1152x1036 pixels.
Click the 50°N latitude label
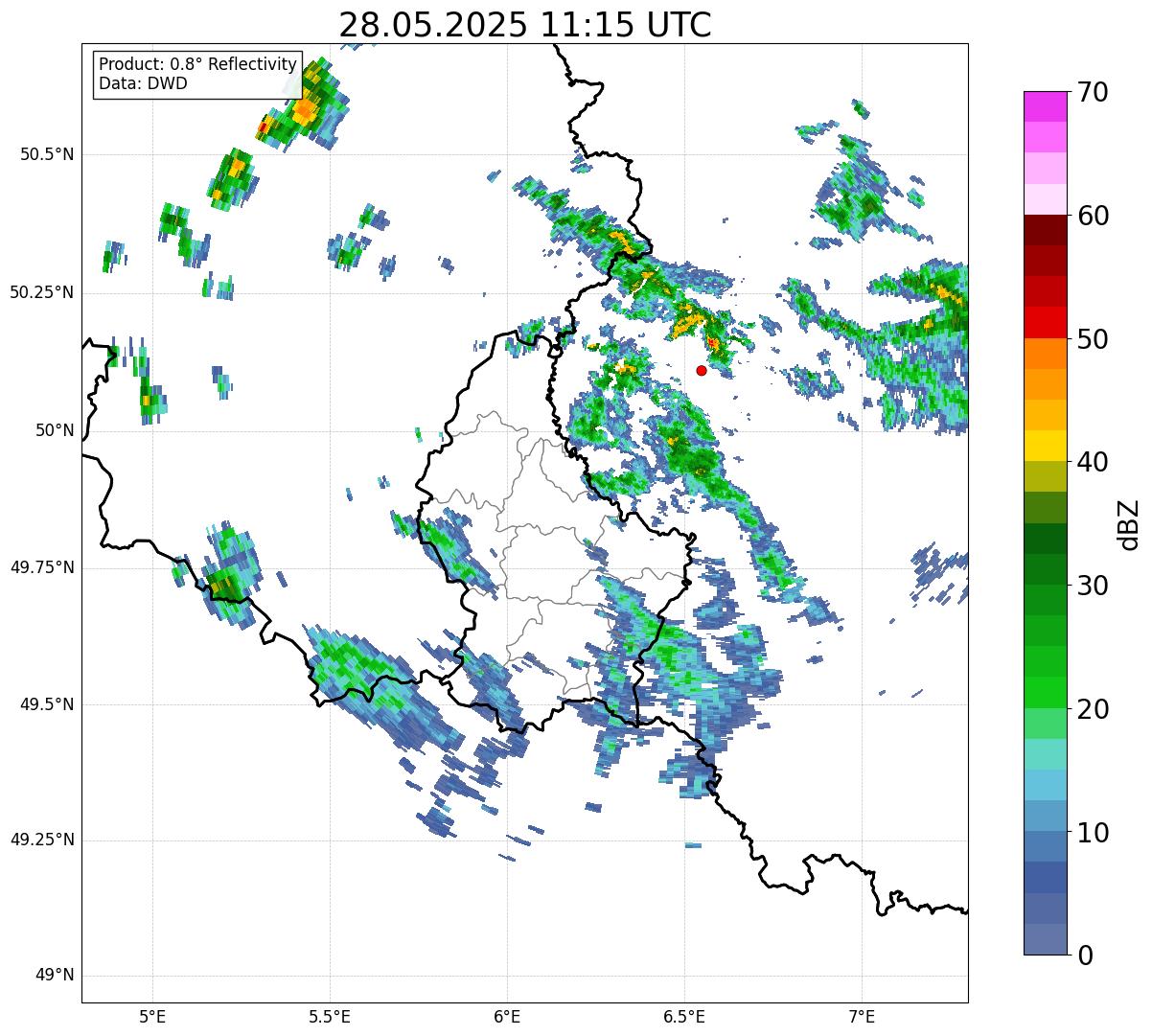click(x=54, y=430)
